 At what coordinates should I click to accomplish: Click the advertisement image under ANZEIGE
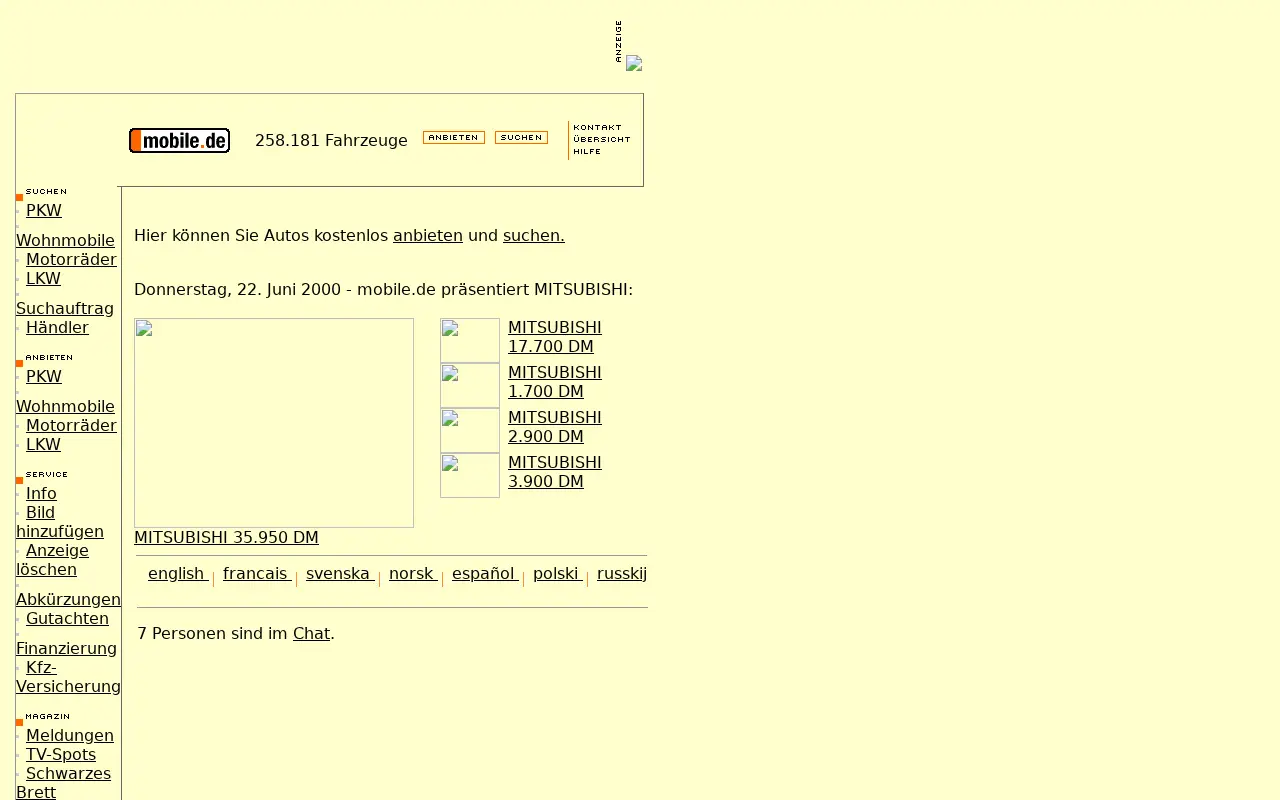click(634, 63)
